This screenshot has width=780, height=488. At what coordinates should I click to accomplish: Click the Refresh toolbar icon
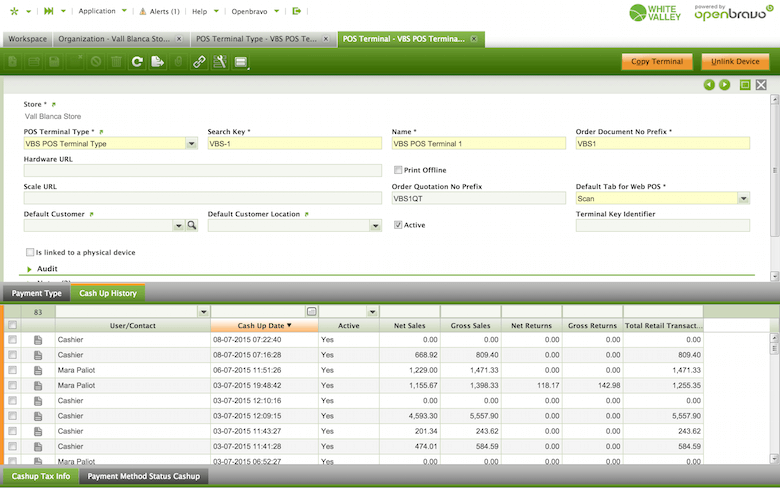[x=136, y=62]
